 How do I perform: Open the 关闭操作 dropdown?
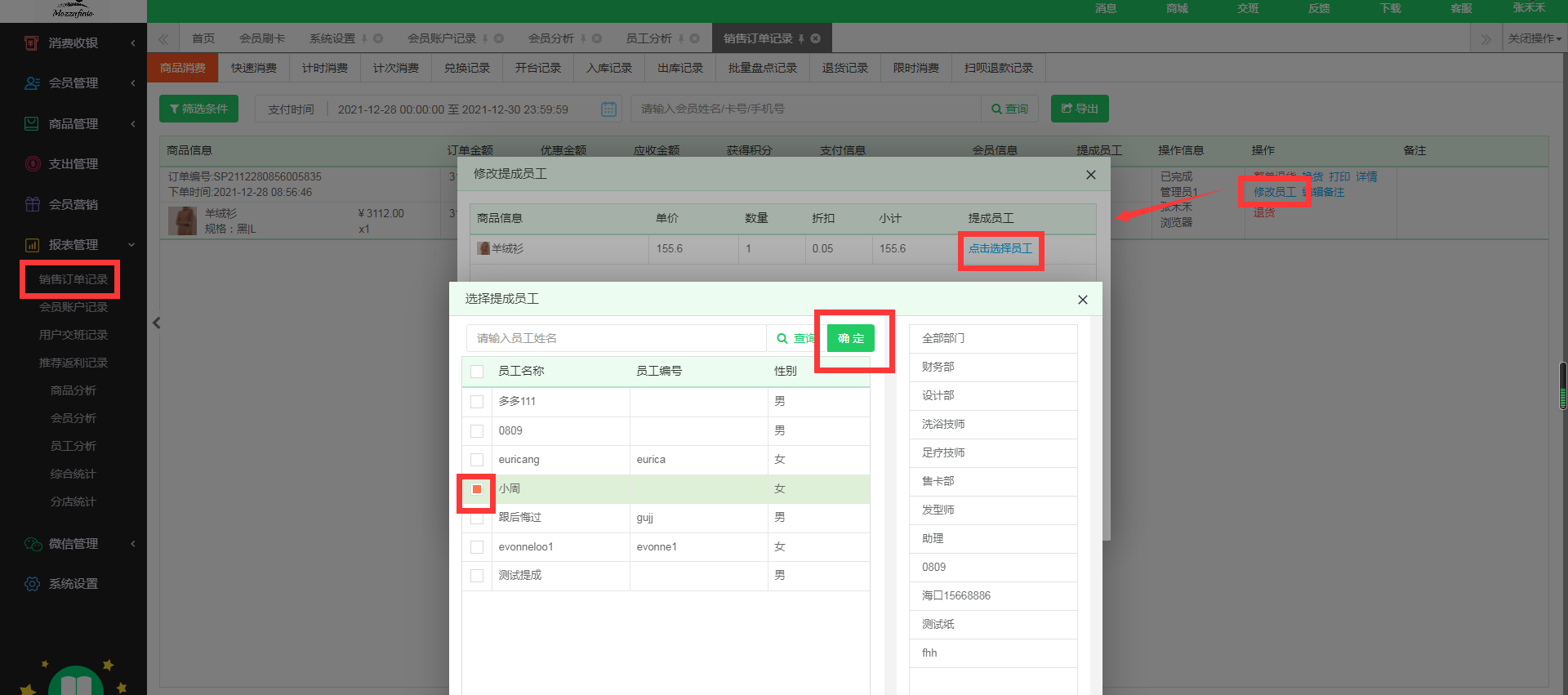(x=1534, y=38)
